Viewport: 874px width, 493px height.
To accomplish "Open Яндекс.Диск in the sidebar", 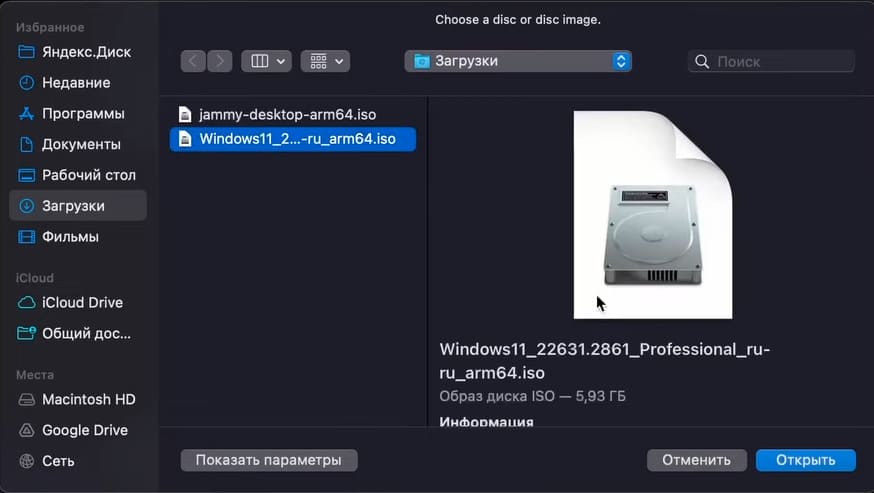I will [85, 52].
